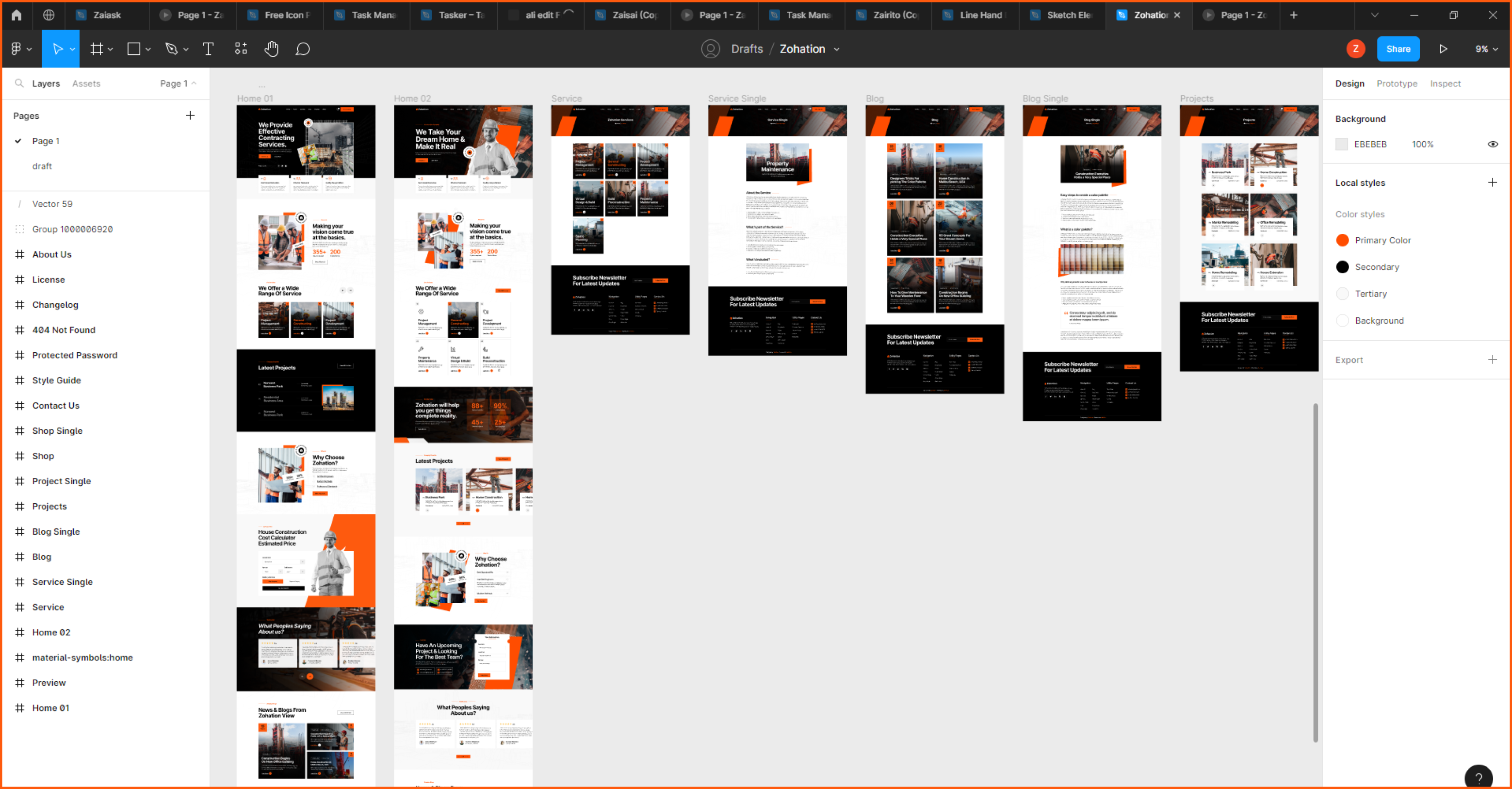Switch to the Prototype tab
Viewport: 1512px width, 789px height.
pyautogui.click(x=1397, y=83)
